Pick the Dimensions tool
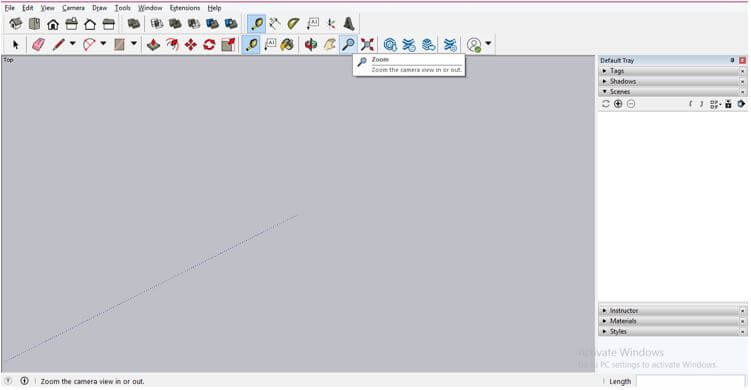 coord(275,23)
